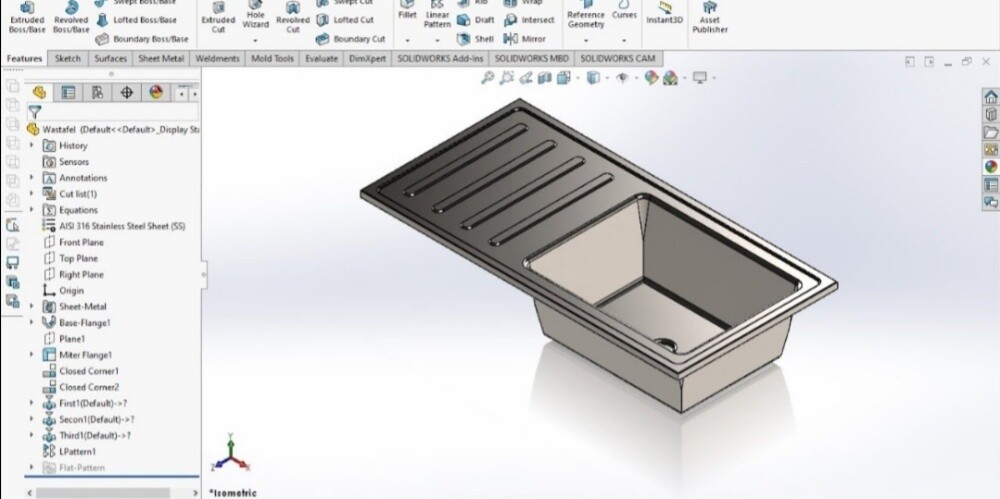Viewport: 1000px width, 499px height.
Task: Launch Asset Publisher
Action: point(710,18)
